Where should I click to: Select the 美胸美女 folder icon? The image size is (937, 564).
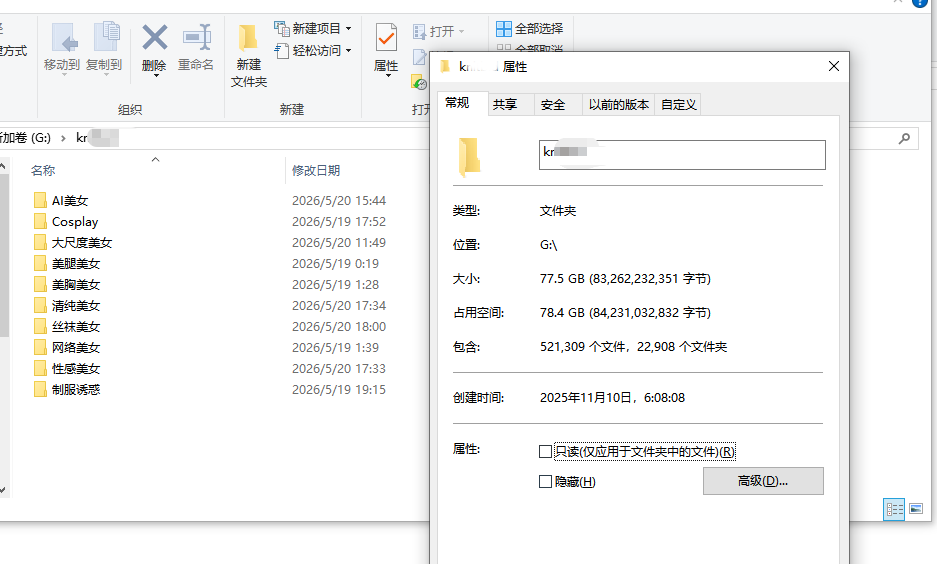click(40, 284)
